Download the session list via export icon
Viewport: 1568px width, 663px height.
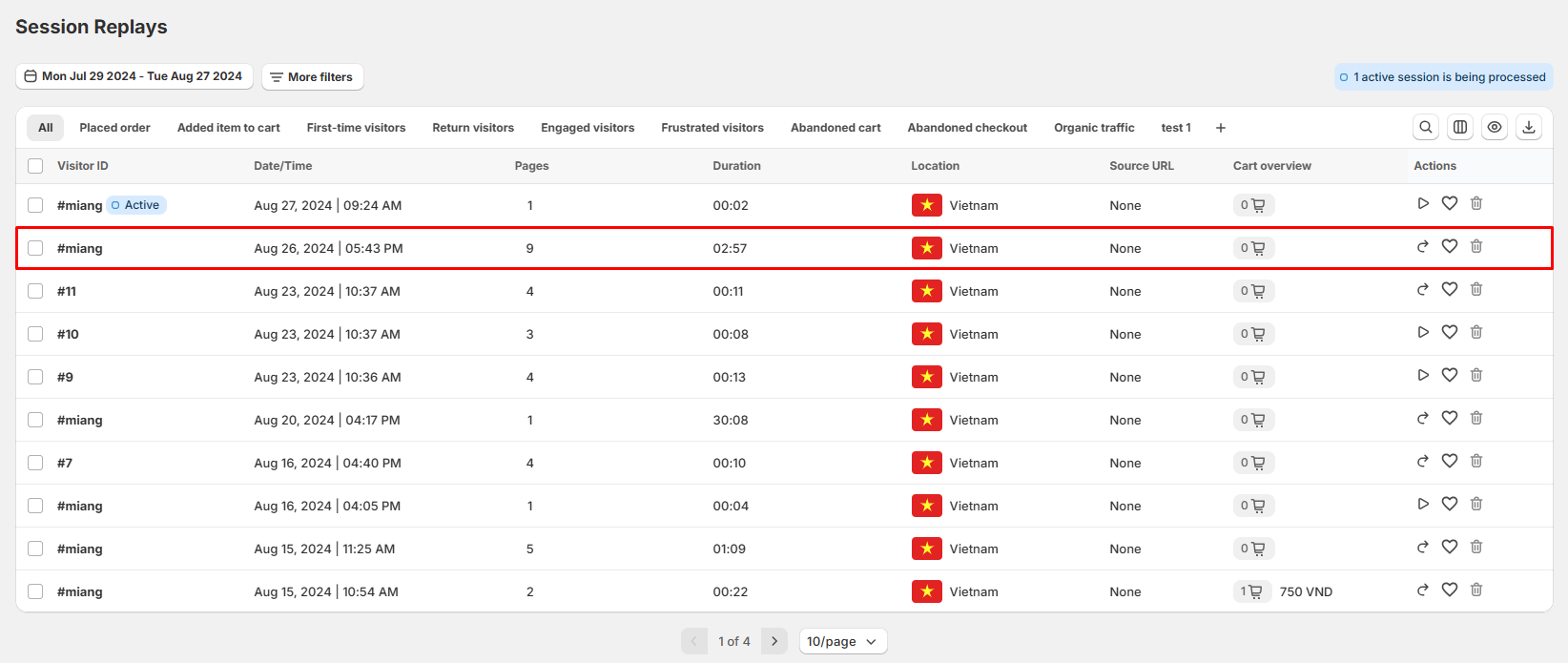(x=1528, y=127)
